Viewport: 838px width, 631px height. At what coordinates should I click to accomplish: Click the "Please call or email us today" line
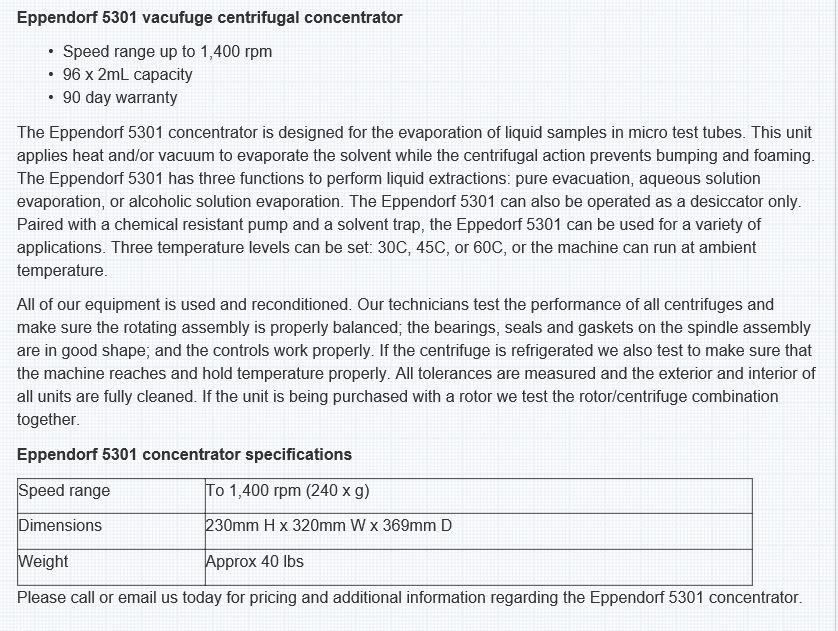pyautogui.click(x=409, y=598)
